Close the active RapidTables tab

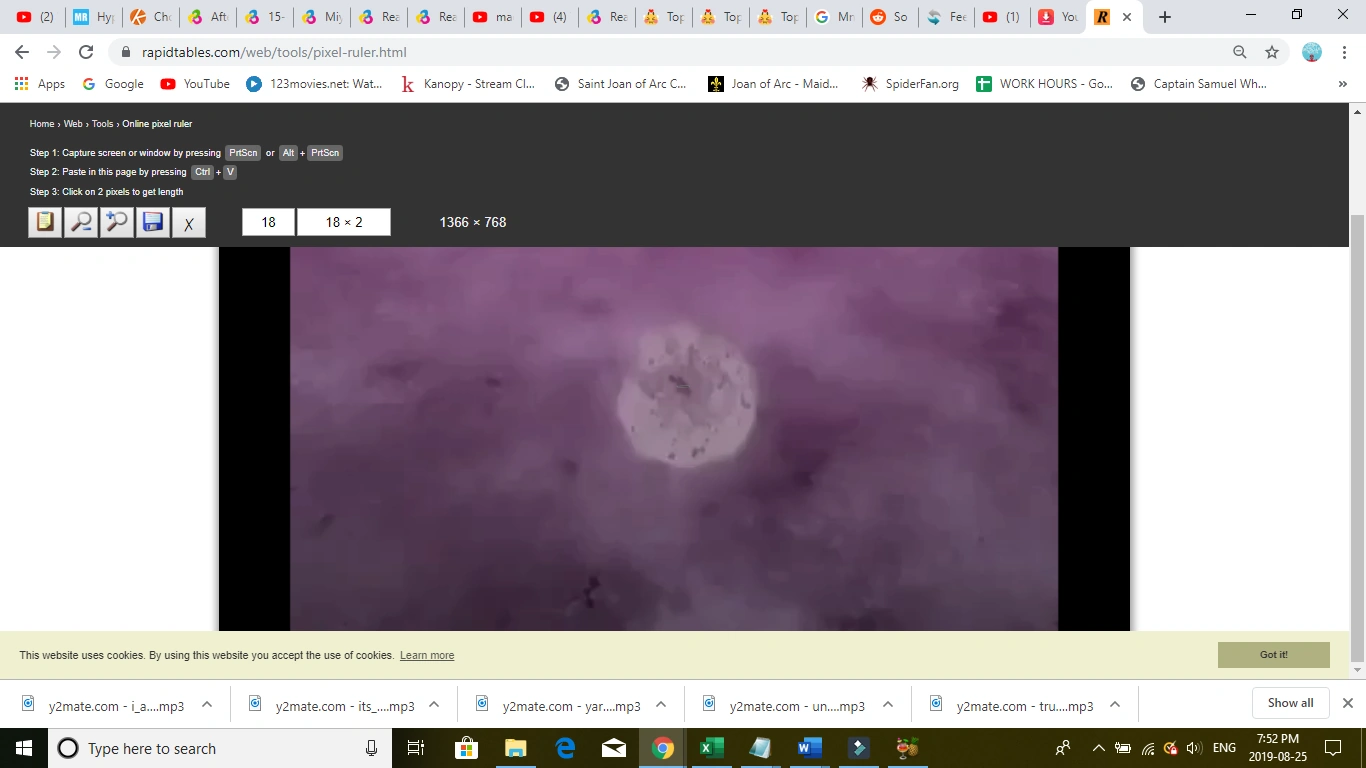[x=1127, y=17]
